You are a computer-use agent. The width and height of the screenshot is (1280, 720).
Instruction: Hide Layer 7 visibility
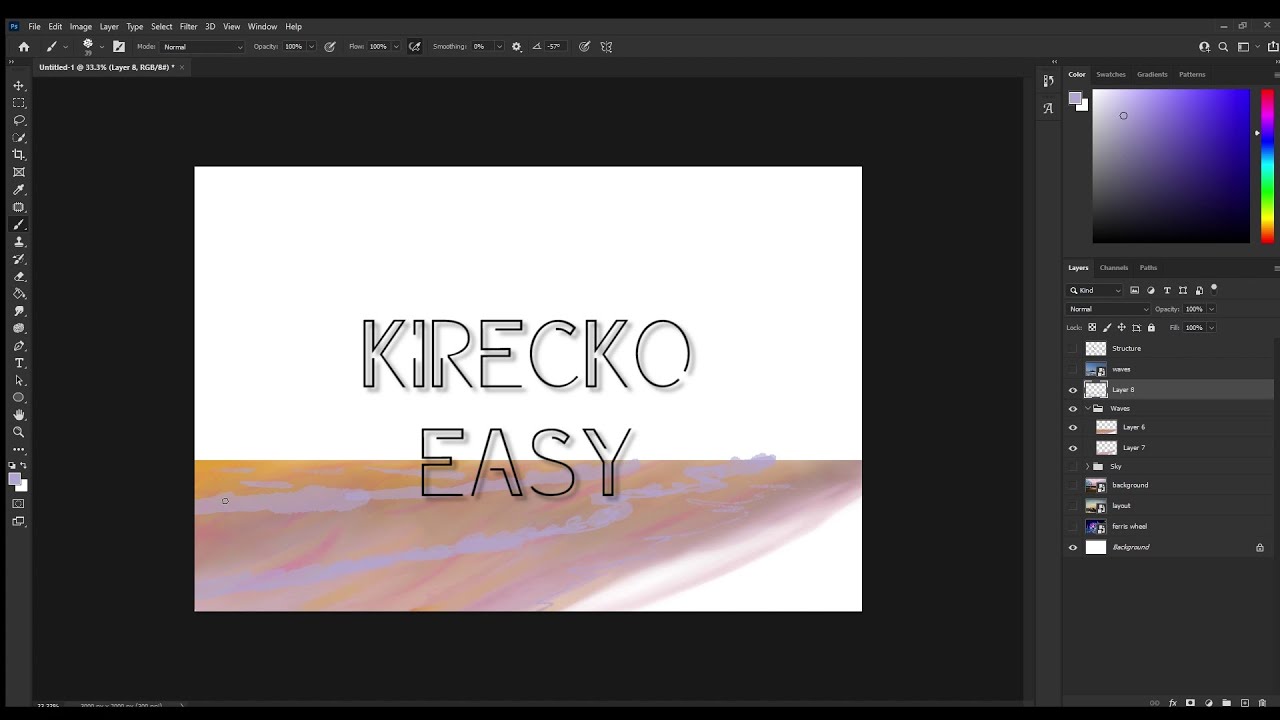coord(1073,448)
